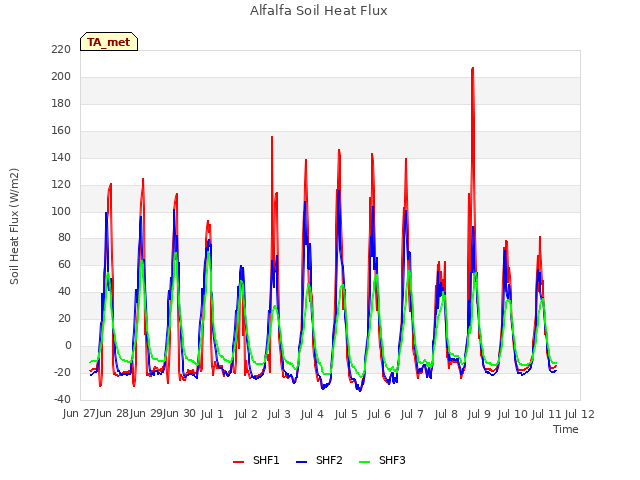Screen dimensions: 640x480
Task: Click the Jul 11 x-axis label
Action: [546, 414]
